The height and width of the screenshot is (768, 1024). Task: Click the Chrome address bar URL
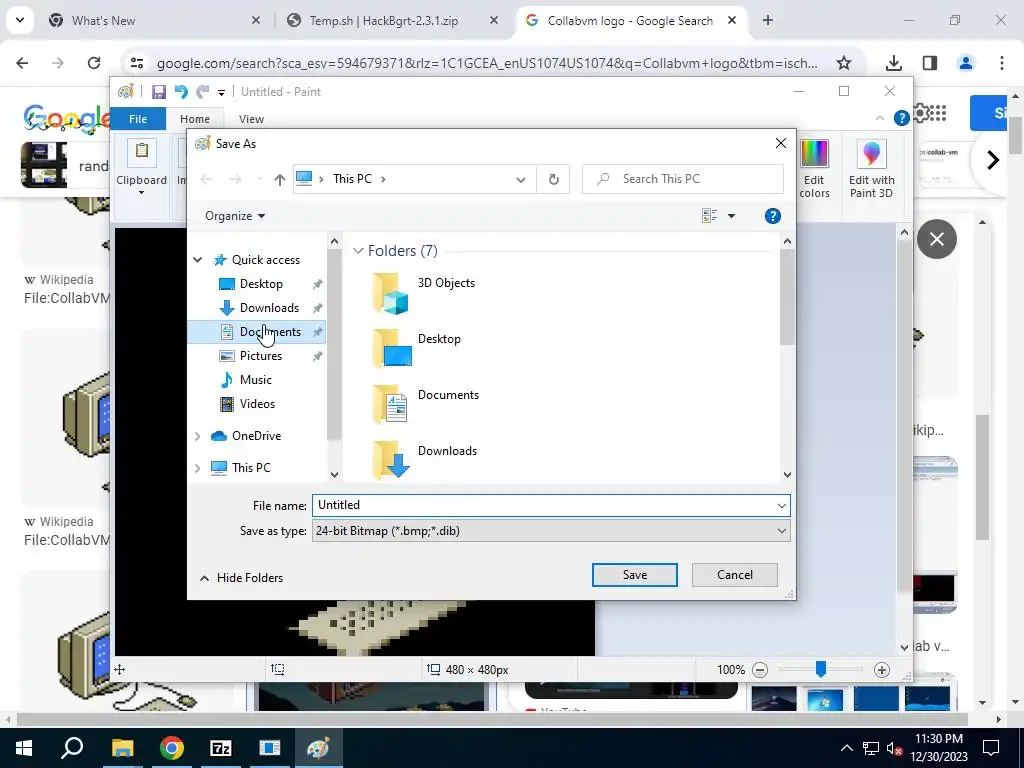tap(487, 63)
